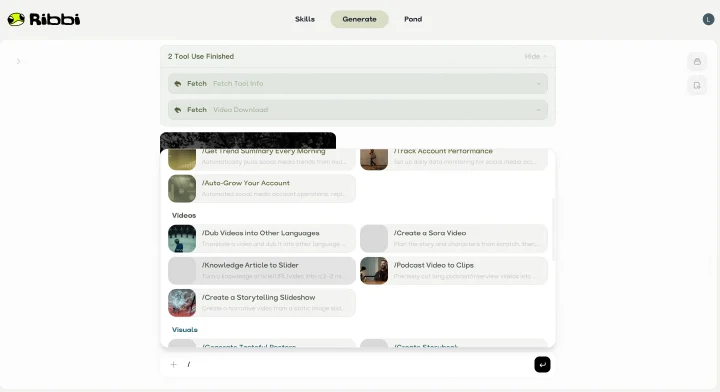Expand the Fetch Tool Info row
Screen dimensions: 720x392
358,84
